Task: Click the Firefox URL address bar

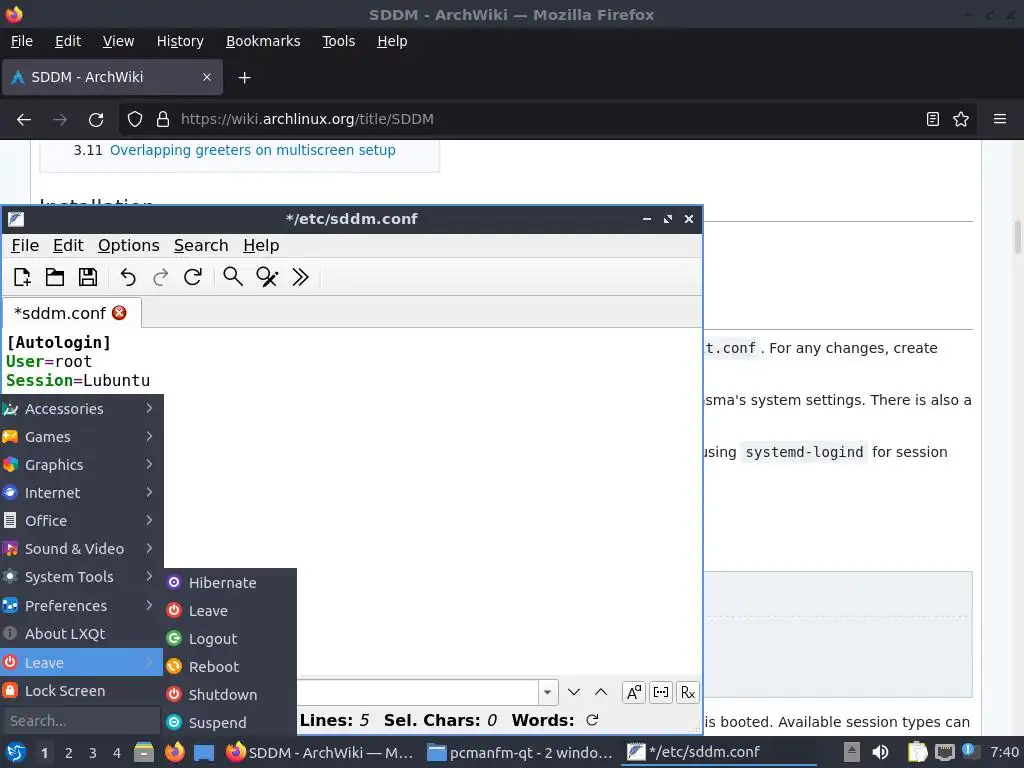Action: pos(547,120)
